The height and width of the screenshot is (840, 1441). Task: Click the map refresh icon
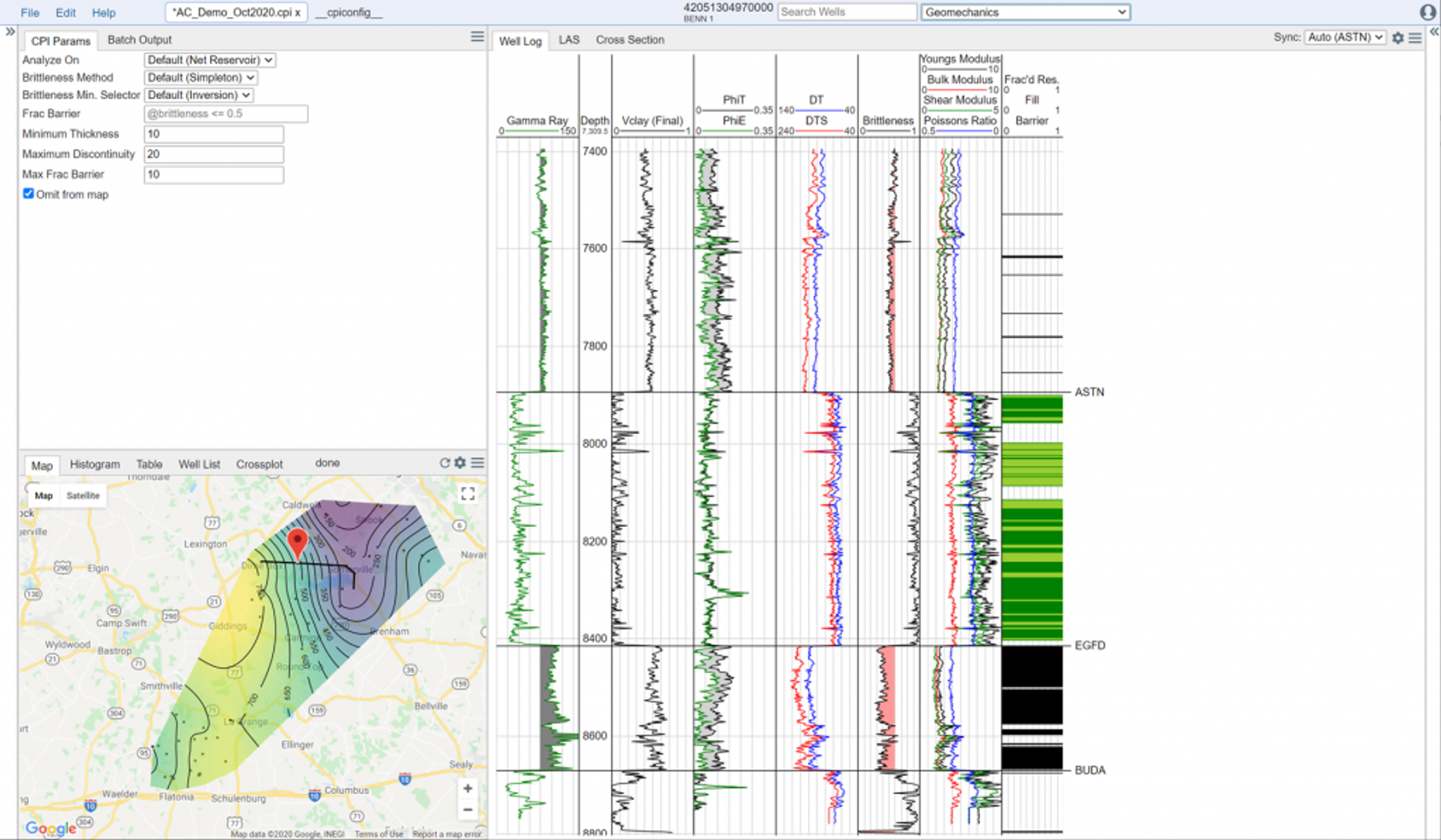point(445,463)
